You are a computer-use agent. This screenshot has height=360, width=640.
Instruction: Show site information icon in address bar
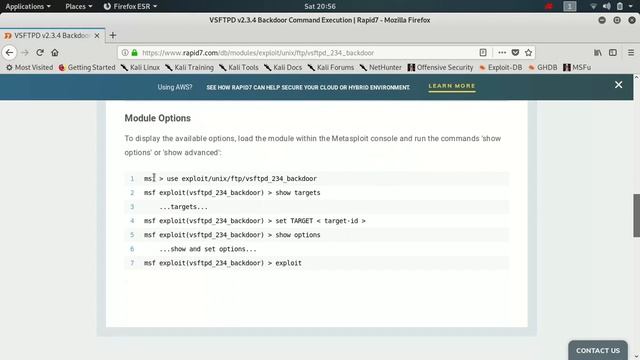click(125, 53)
